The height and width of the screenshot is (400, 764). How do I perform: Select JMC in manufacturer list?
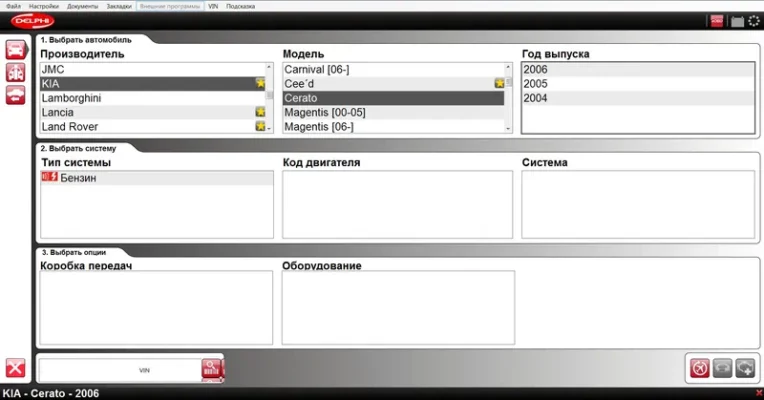(153, 69)
